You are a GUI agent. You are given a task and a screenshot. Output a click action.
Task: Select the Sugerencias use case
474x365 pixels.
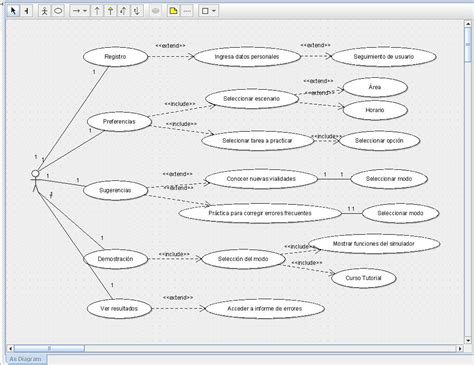[115, 190]
